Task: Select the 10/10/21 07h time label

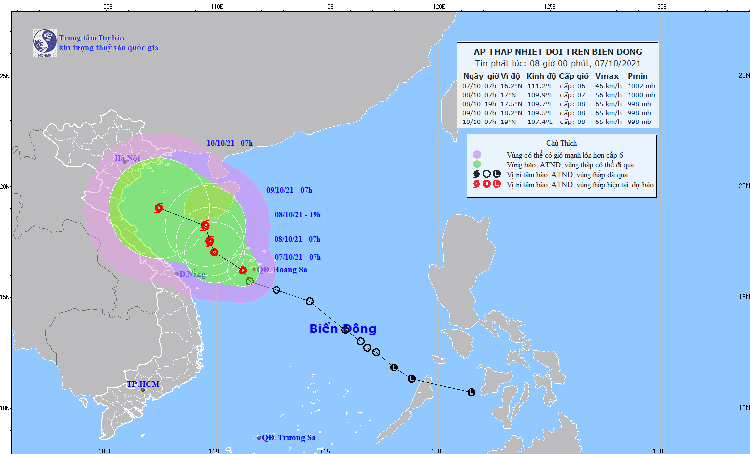Action: pyautogui.click(x=230, y=143)
